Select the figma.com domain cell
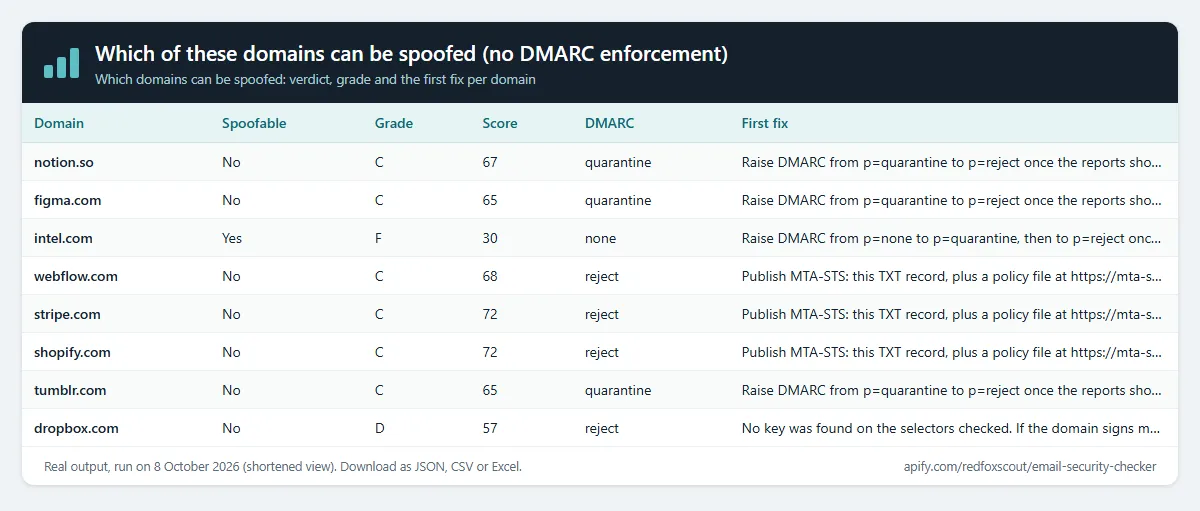The image size is (1200, 511). click(x=68, y=200)
